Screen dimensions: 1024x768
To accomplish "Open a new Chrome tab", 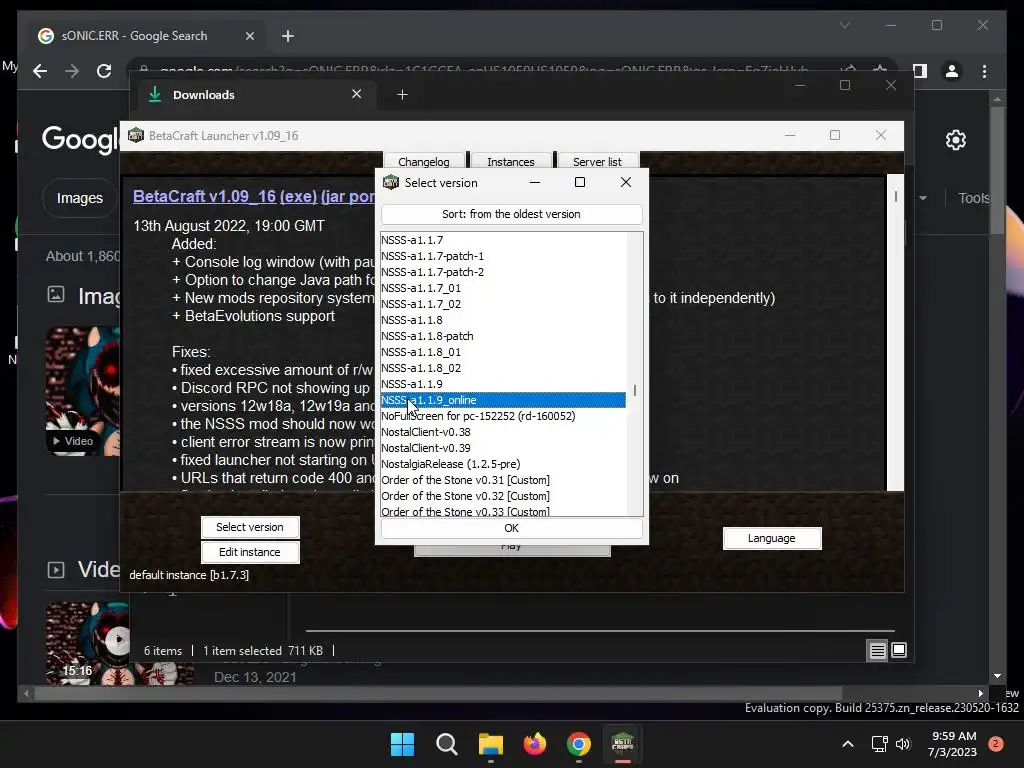I will 288,36.
